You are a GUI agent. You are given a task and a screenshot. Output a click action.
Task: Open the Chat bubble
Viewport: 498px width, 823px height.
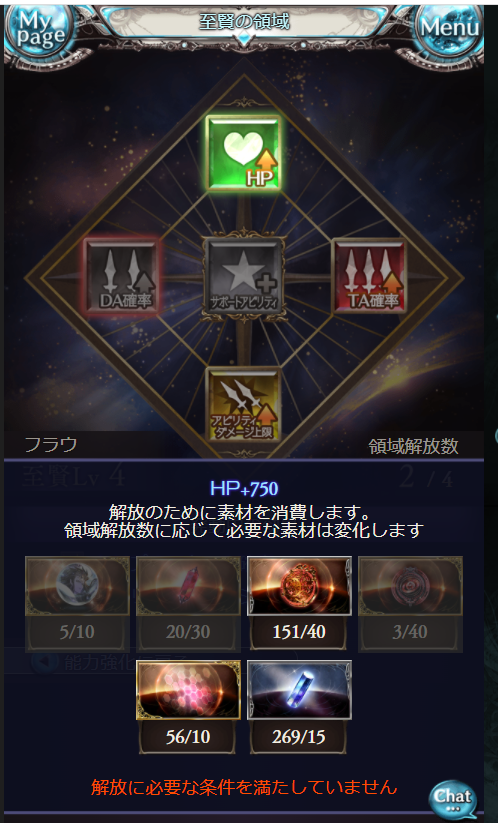pyautogui.click(x=453, y=799)
